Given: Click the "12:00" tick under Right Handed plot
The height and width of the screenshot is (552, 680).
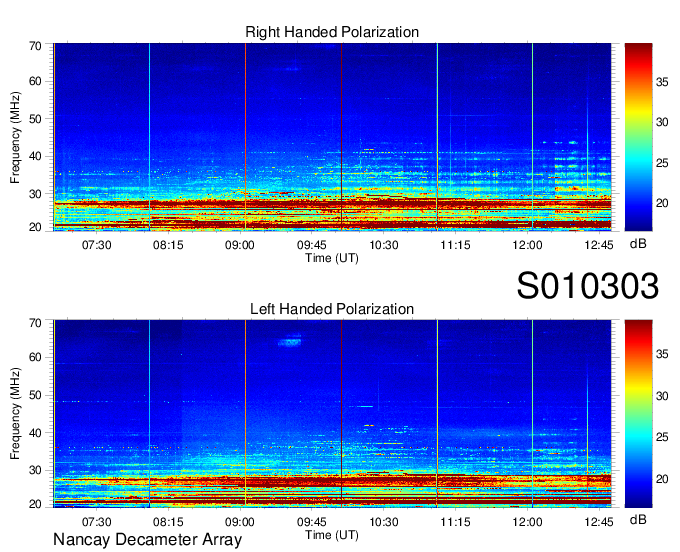Looking at the screenshot, I should pyautogui.click(x=527, y=245).
